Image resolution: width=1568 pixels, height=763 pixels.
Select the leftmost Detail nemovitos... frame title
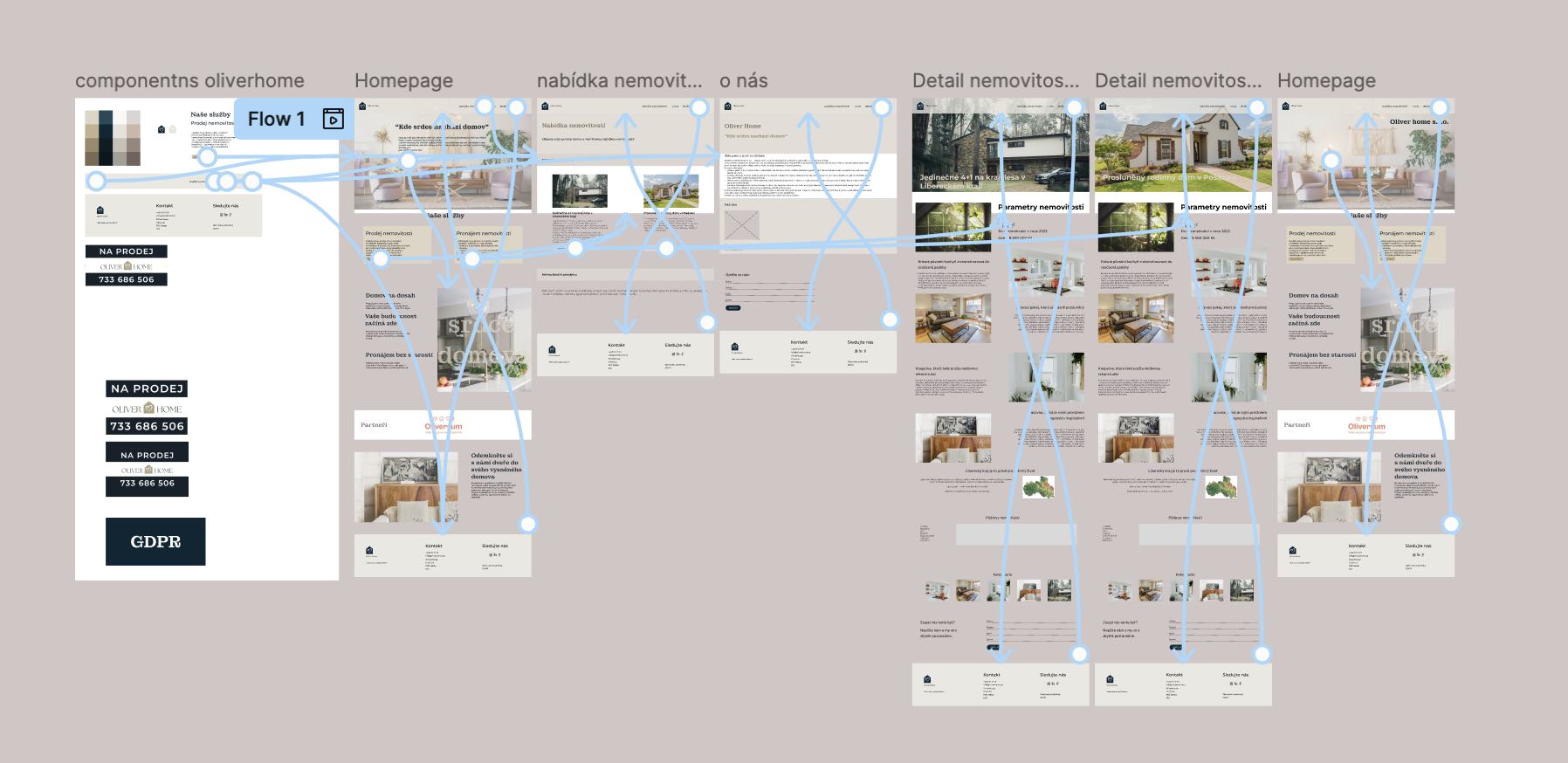pos(995,81)
